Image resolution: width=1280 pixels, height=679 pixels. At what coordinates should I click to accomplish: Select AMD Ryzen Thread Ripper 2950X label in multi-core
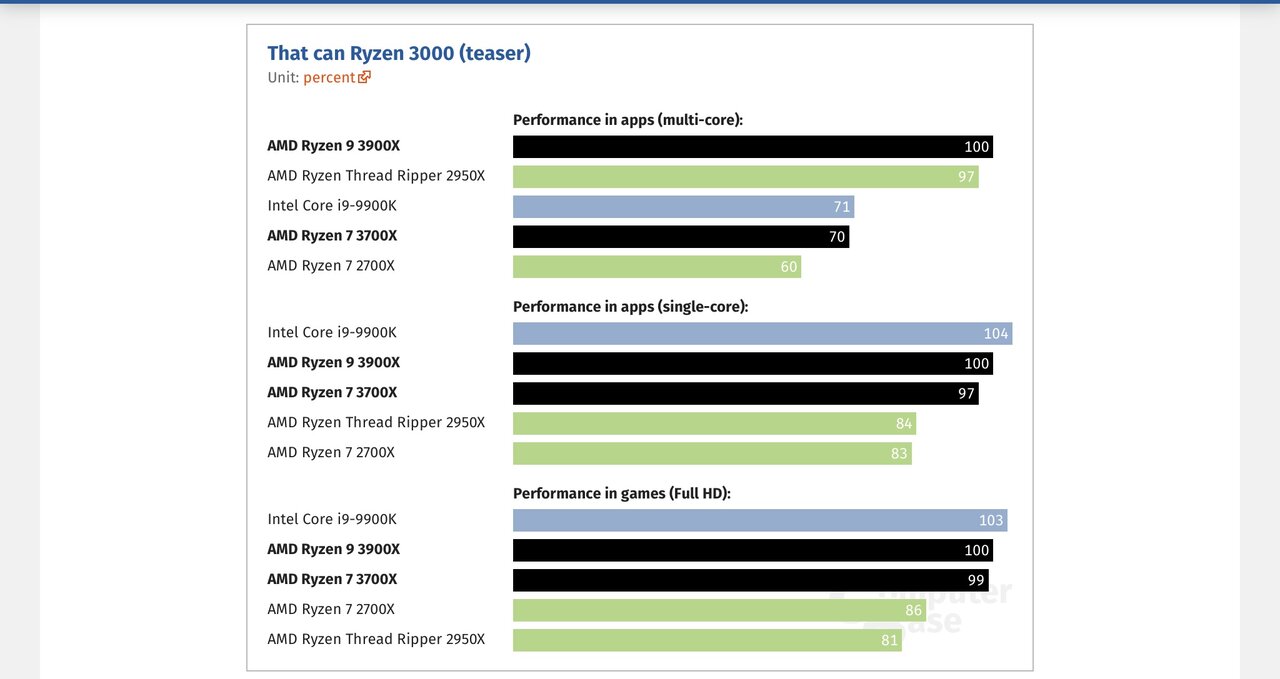[x=376, y=176]
